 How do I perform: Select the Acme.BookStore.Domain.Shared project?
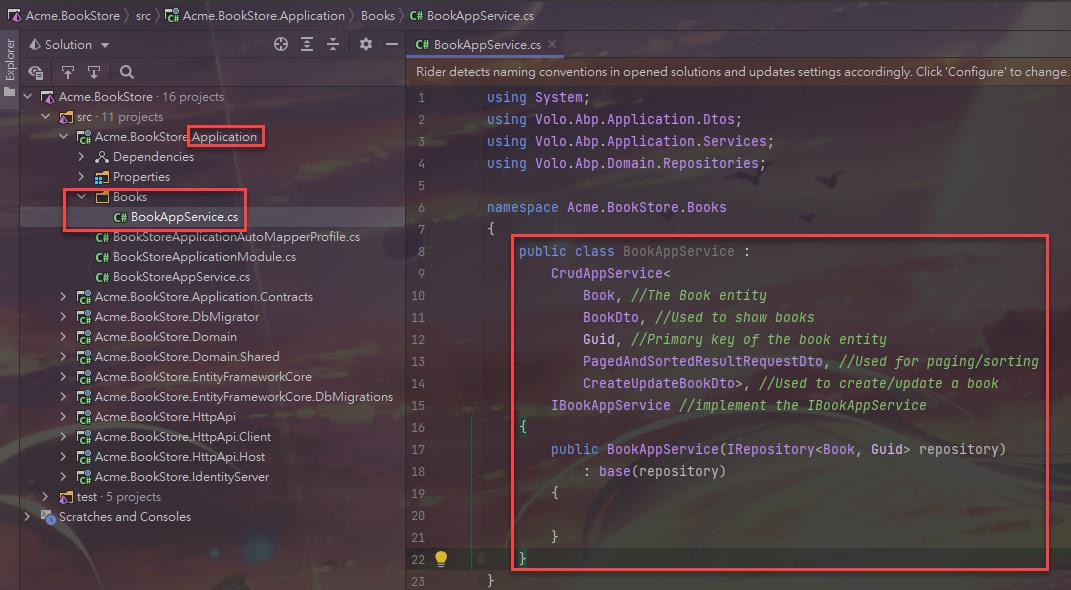[x=187, y=357]
